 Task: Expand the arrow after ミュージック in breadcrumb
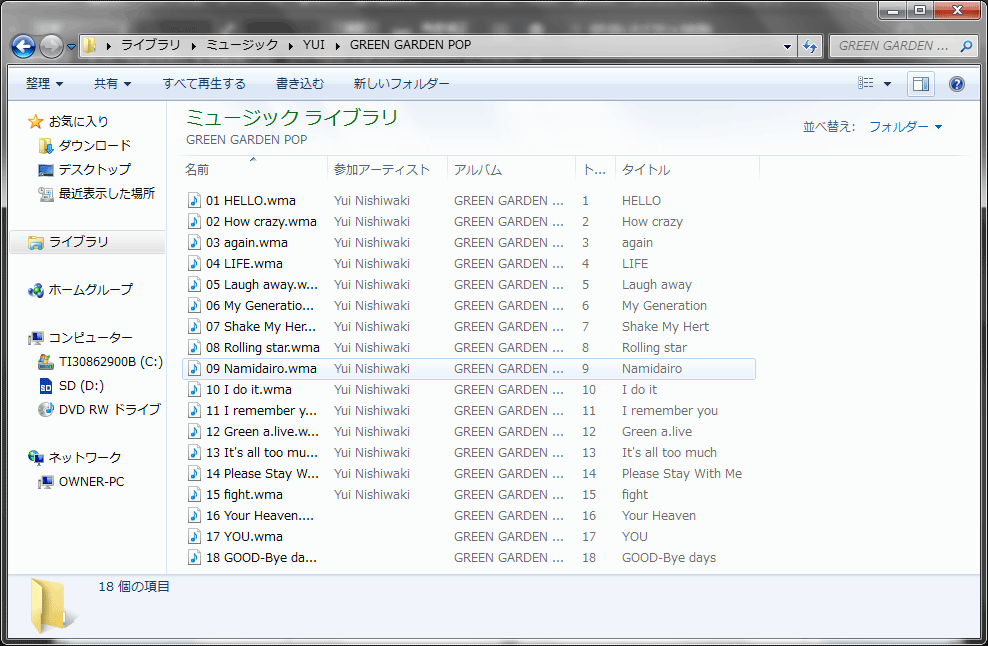point(290,45)
